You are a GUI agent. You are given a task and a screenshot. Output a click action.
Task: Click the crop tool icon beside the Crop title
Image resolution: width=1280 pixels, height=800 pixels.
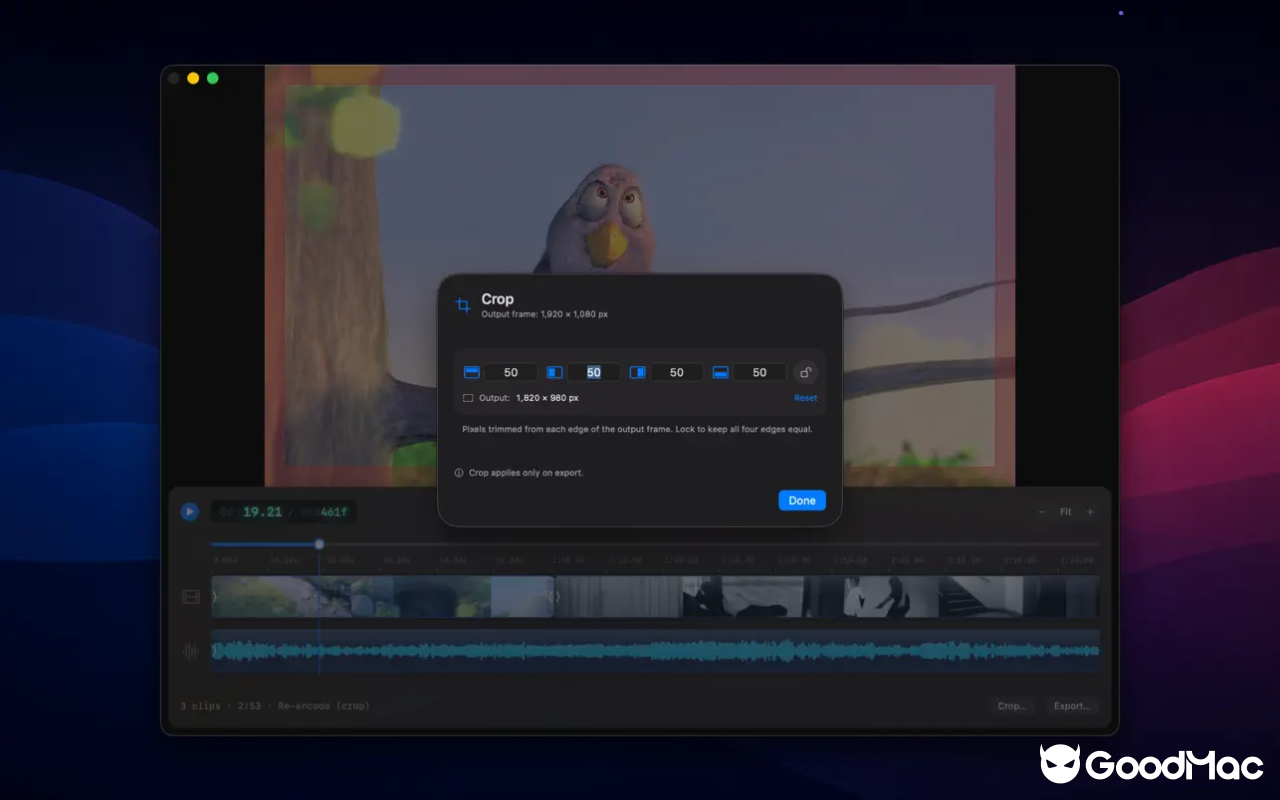(463, 305)
